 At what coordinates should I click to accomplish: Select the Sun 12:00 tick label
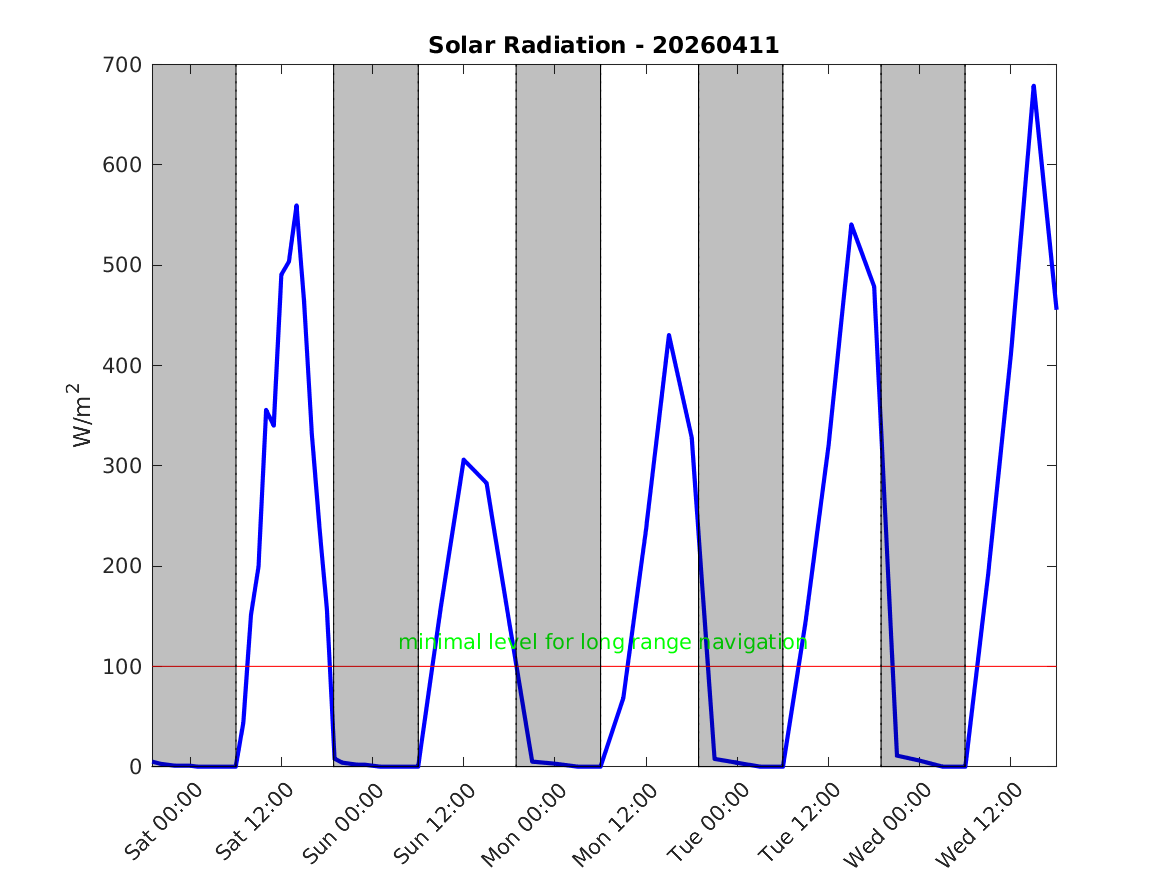[435, 822]
